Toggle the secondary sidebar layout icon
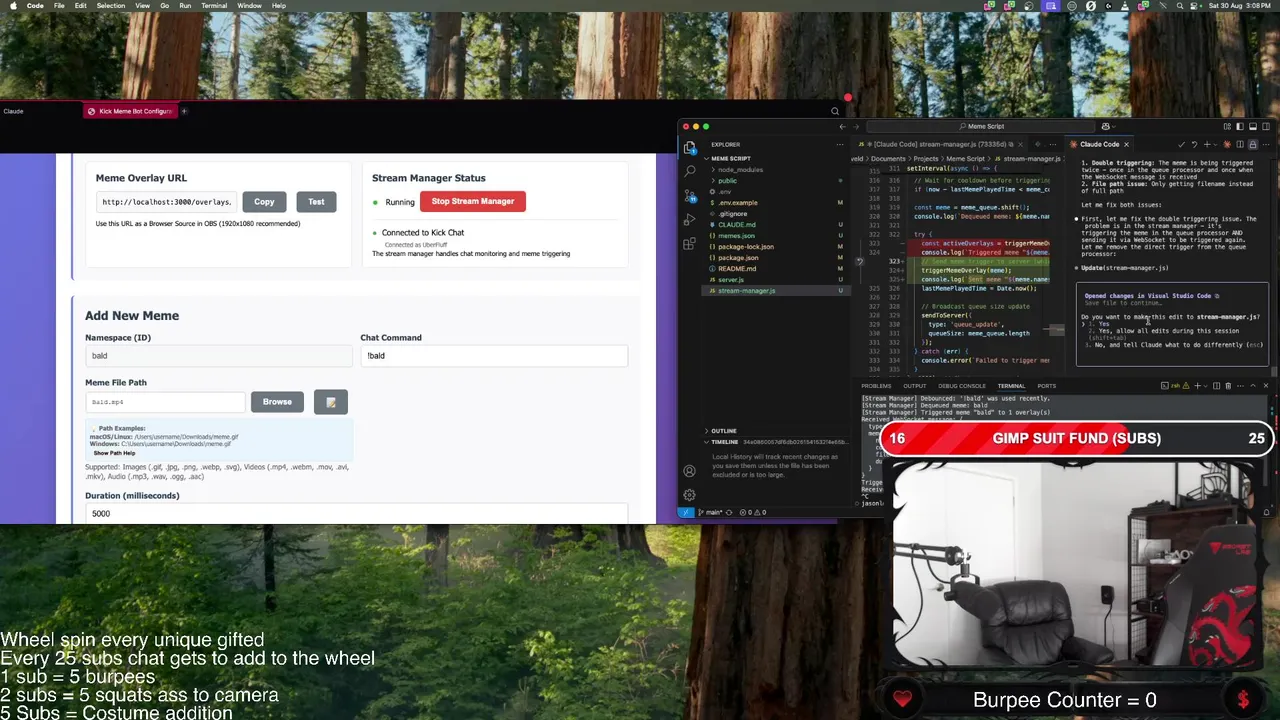This screenshot has width=1280, height=720. 1266,127
